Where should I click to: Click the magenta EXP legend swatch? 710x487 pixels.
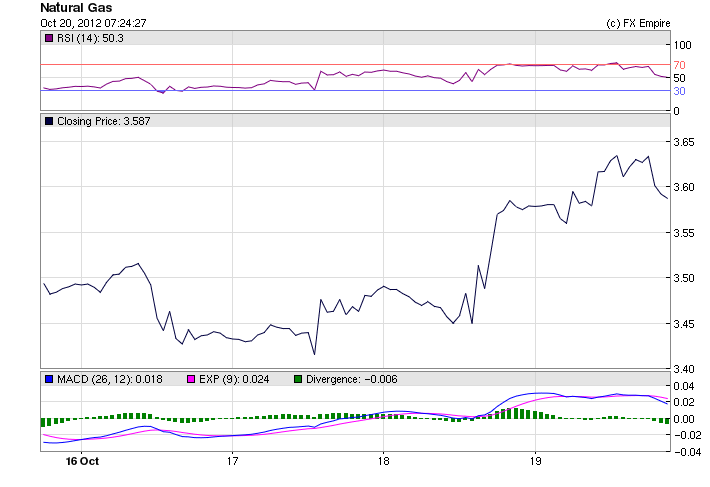(191, 379)
